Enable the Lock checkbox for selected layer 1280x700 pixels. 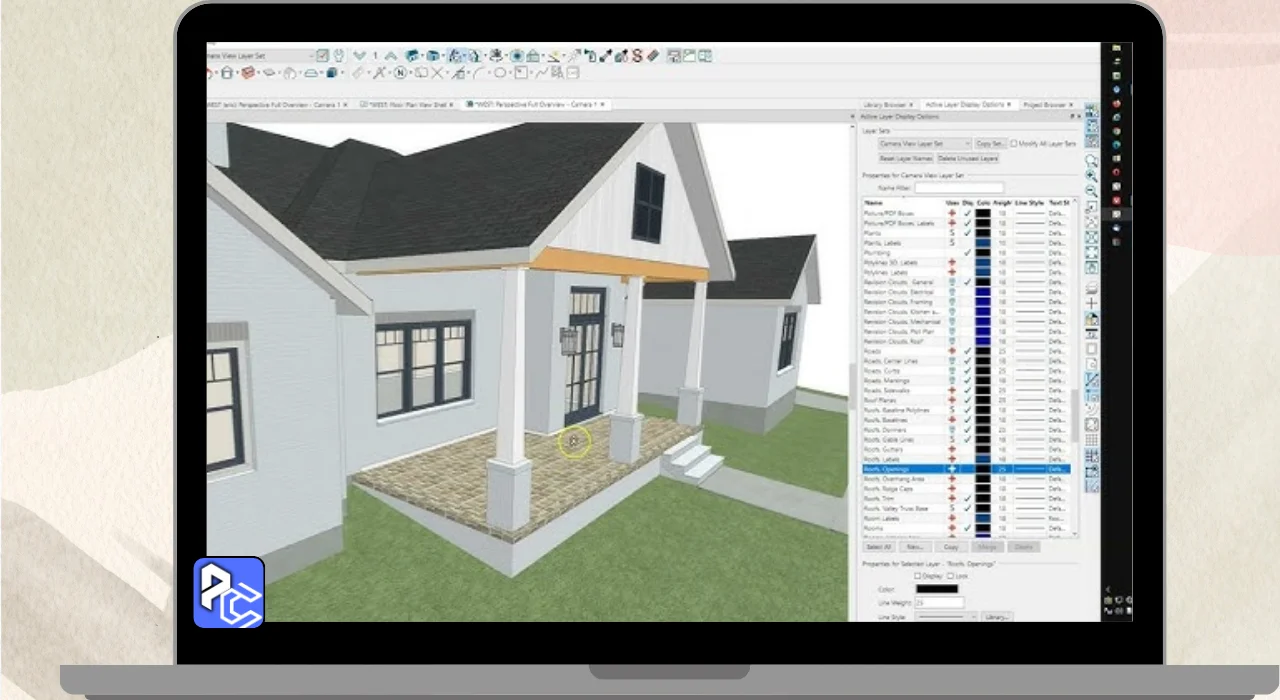coord(950,576)
